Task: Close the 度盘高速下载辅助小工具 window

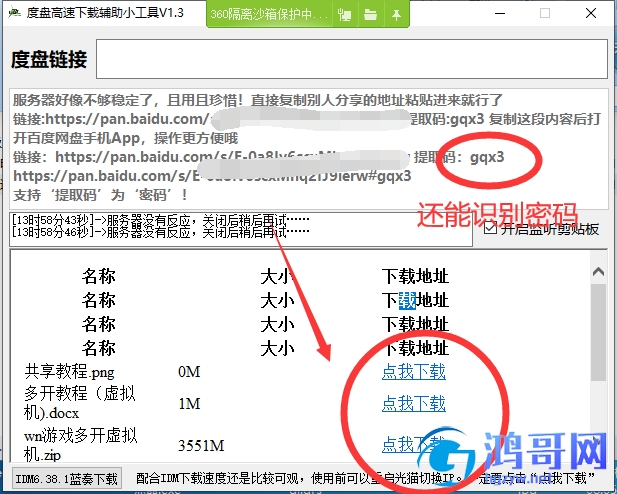Action: click(x=591, y=13)
